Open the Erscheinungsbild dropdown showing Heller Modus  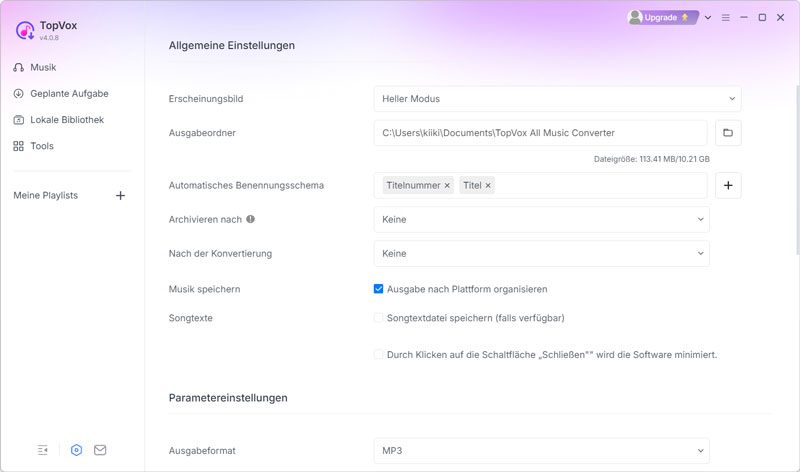(557, 98)
